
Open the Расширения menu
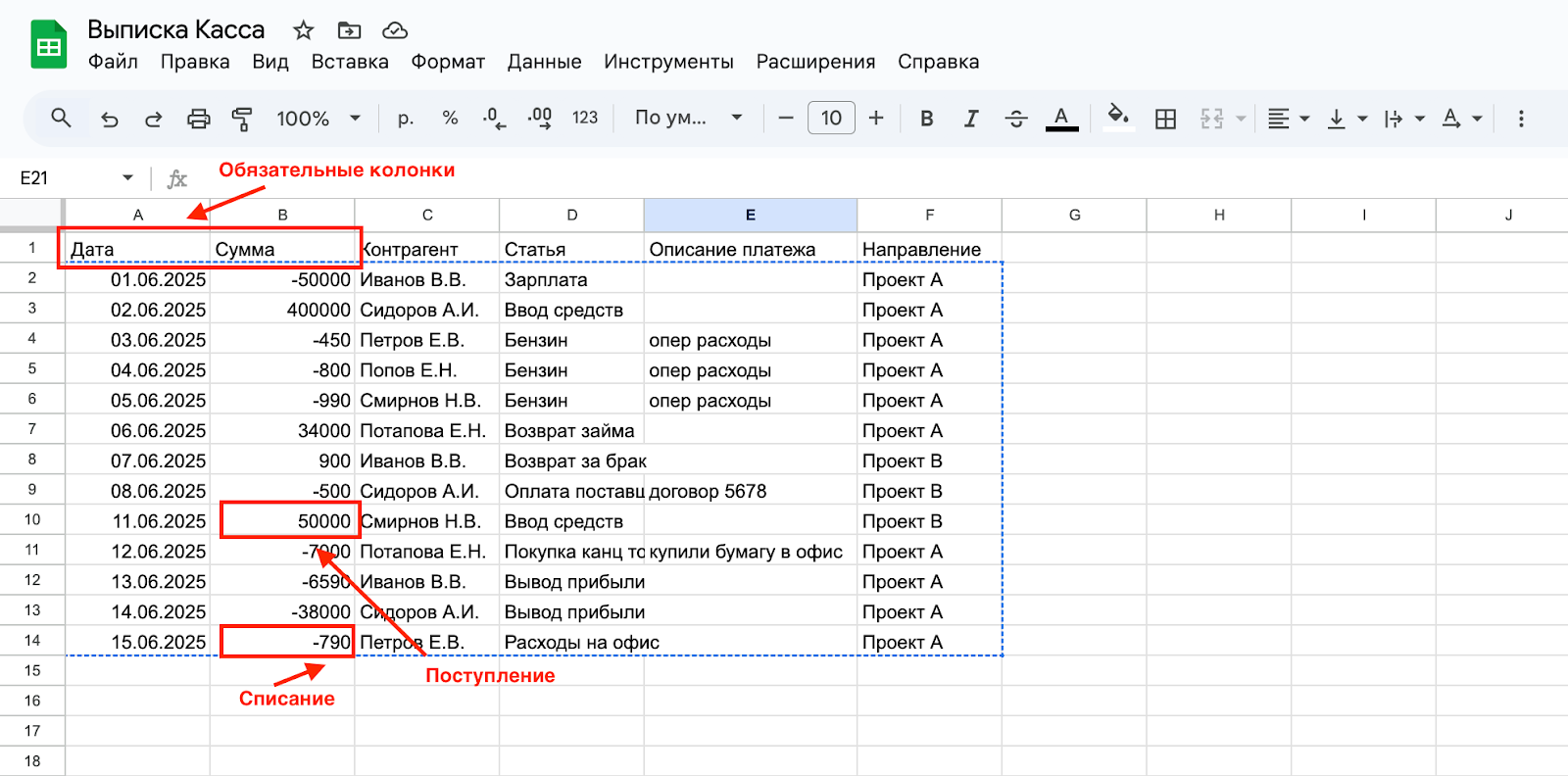click(815, 62)
